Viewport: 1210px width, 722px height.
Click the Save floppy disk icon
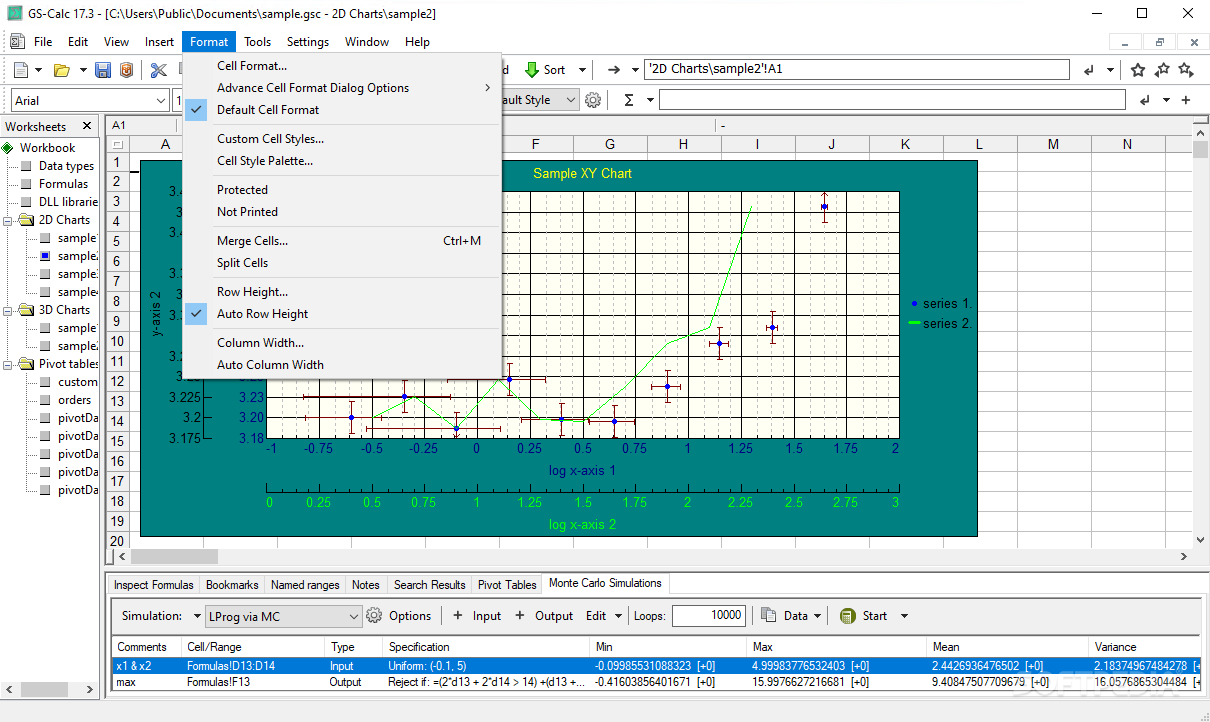pyautogui.click(x=103, y=70)
